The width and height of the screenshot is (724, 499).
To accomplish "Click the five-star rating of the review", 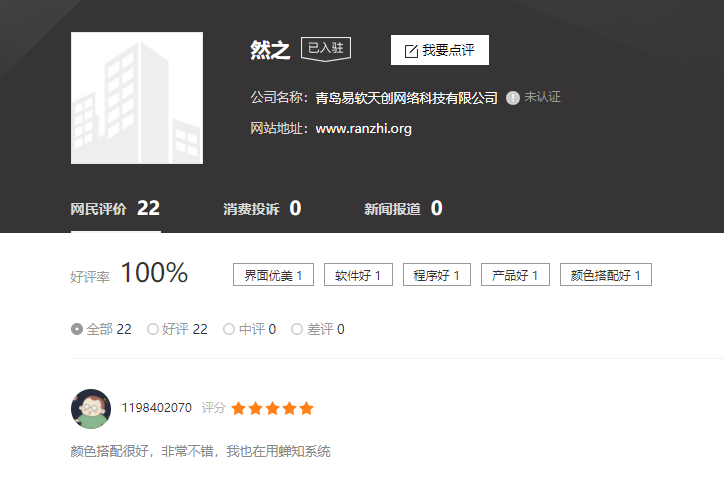I will pyautogui.click(x=272, y=409).
